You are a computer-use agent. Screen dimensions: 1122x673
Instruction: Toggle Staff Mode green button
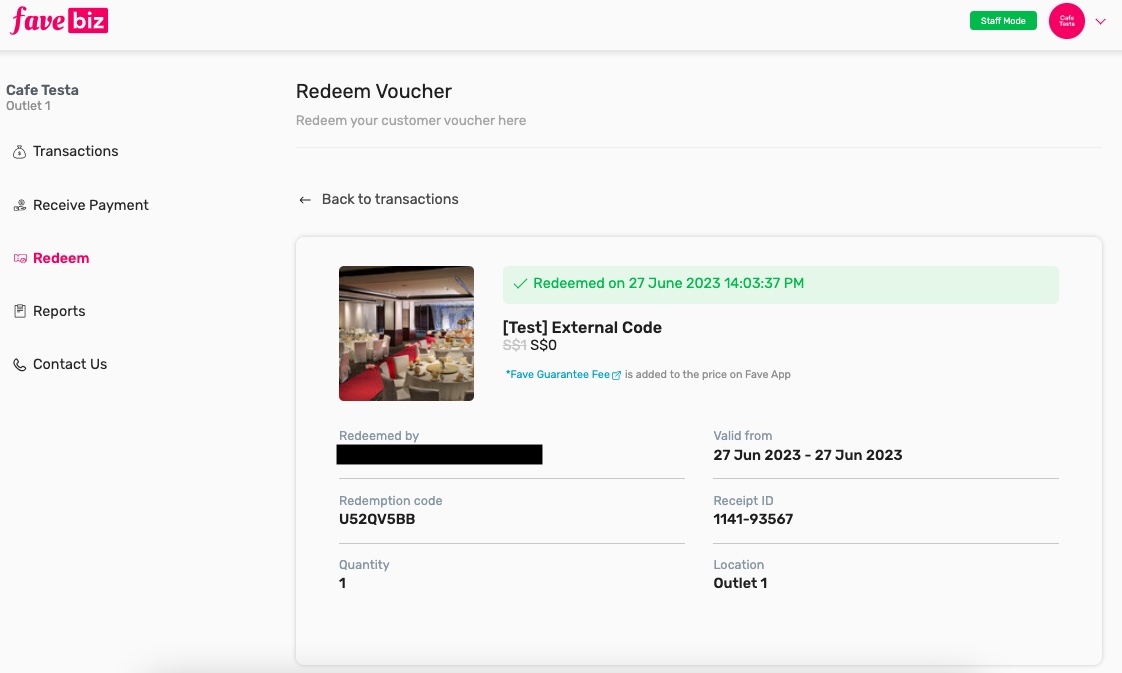(x=1003, y=21)
